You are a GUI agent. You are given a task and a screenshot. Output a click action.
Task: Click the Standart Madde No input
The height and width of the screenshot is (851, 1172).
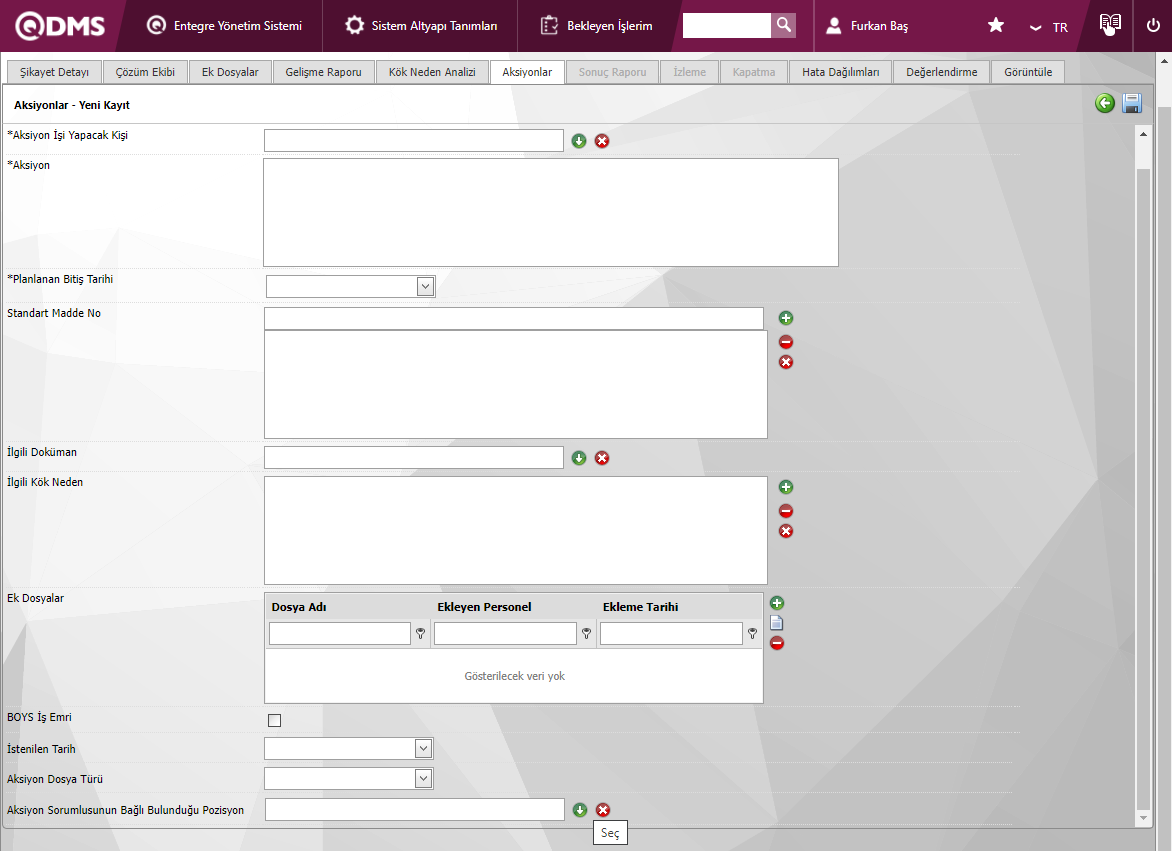[x=513, y=318]
